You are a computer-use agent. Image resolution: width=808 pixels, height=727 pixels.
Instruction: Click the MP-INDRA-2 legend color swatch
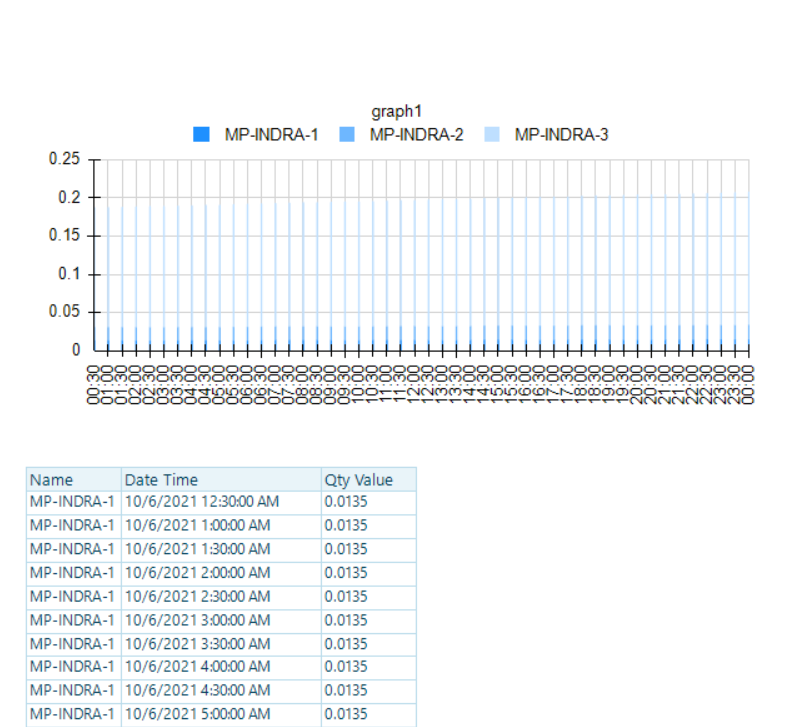tap(347, 134)
